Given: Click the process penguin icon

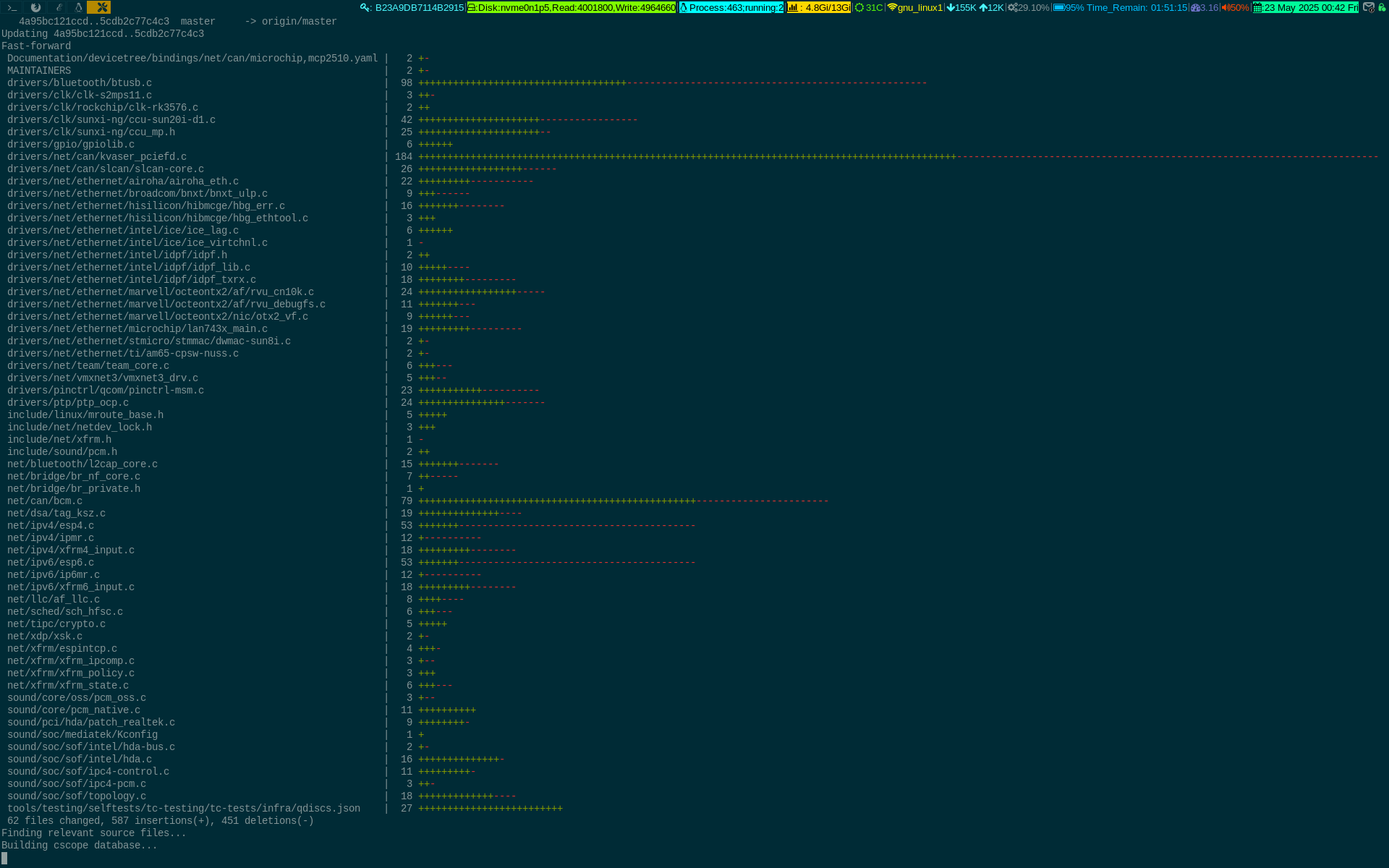Looking at the screenshot, I should click(x=683, y=7).
